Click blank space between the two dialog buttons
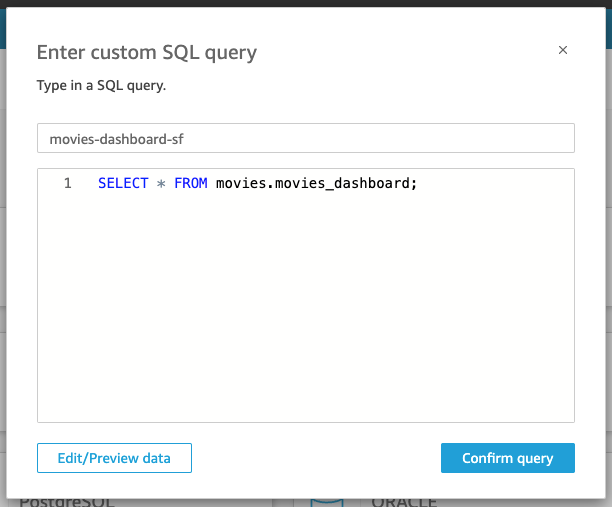Image resolution: width=612 pixels, height=507 pixels. [315, 458]
